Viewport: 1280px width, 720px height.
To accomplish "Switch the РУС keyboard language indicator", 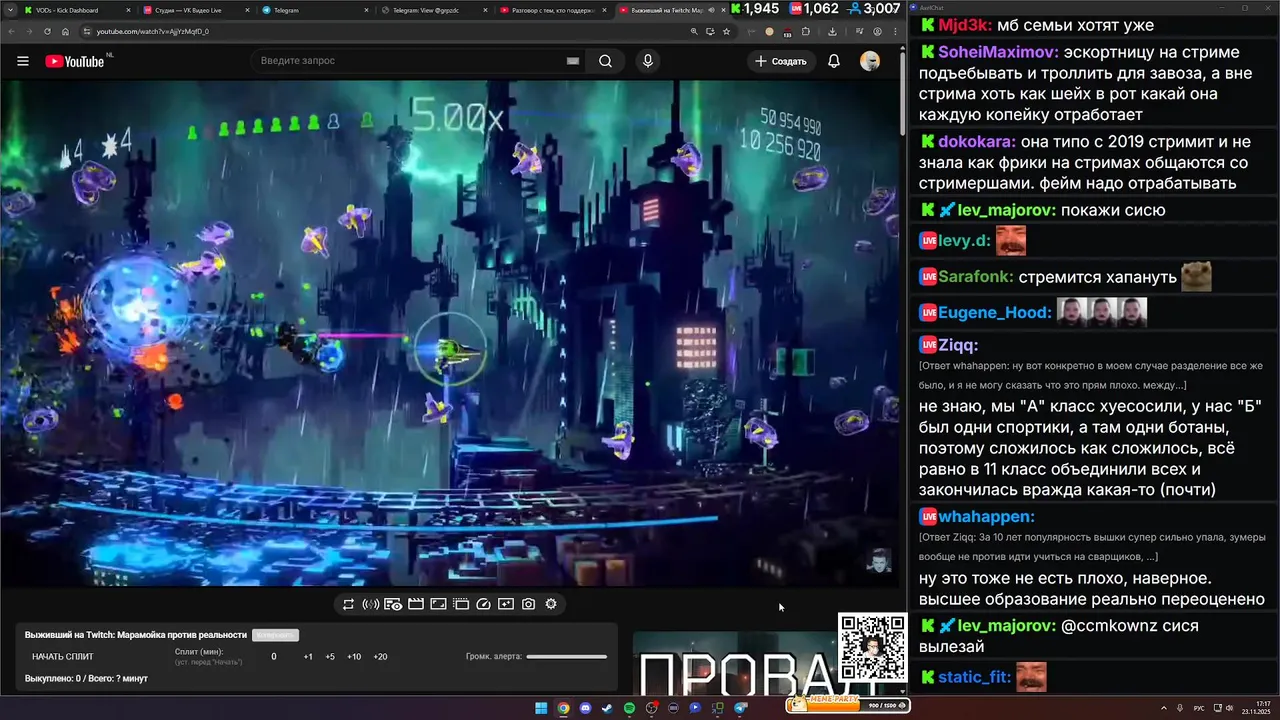I will [1199, 708].
